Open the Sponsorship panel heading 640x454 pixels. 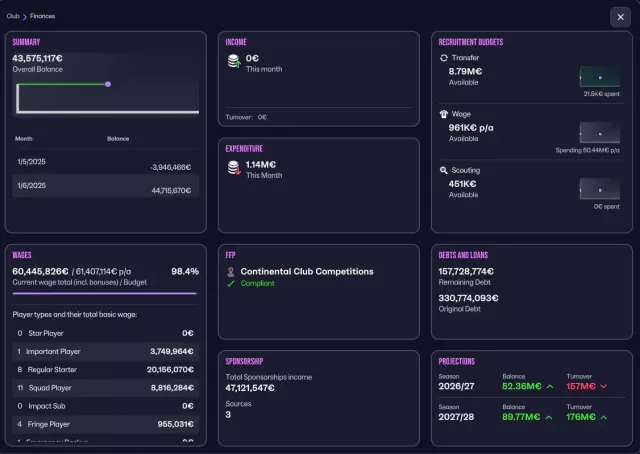pos(244,361)
